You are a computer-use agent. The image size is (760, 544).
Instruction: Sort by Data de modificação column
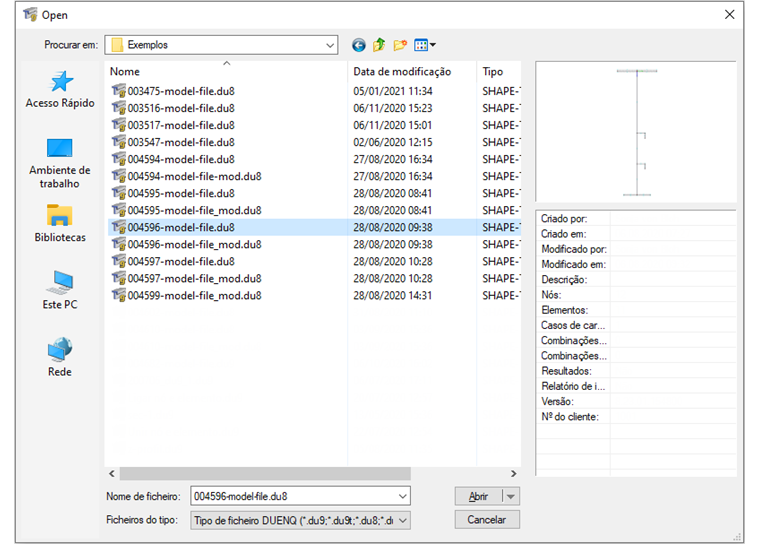[412, 71]
